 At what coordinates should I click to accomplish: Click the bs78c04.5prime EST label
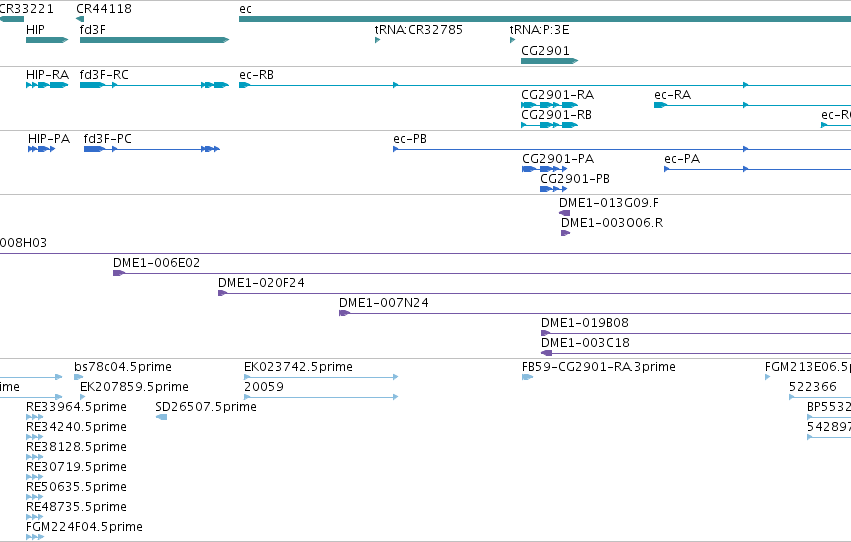pyautogui.click(x=123, y=367)
